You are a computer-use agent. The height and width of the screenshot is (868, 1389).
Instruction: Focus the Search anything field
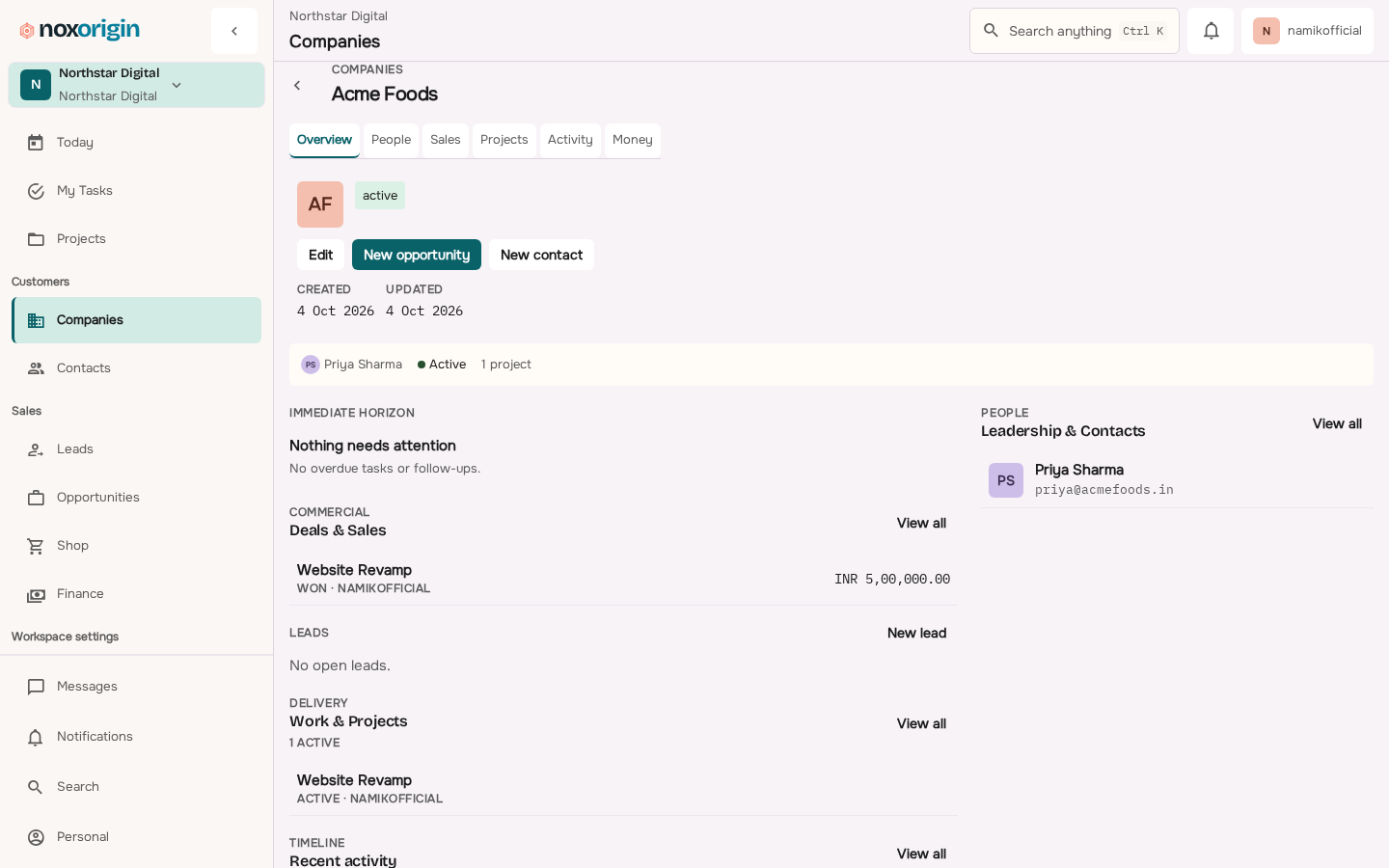[x=1075, y=31]
